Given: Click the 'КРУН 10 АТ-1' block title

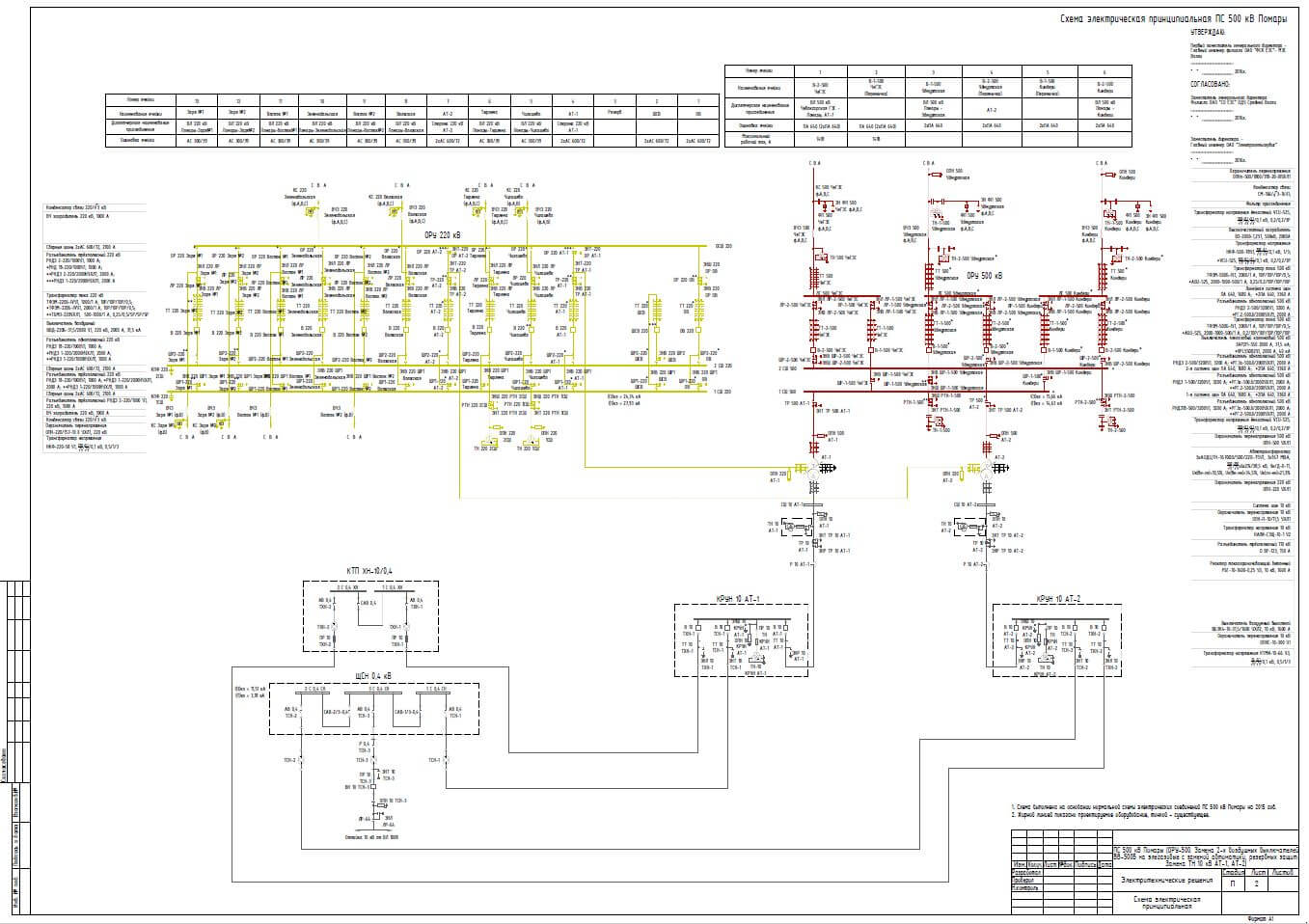Looking at the screenshot, I should [737, 597].
